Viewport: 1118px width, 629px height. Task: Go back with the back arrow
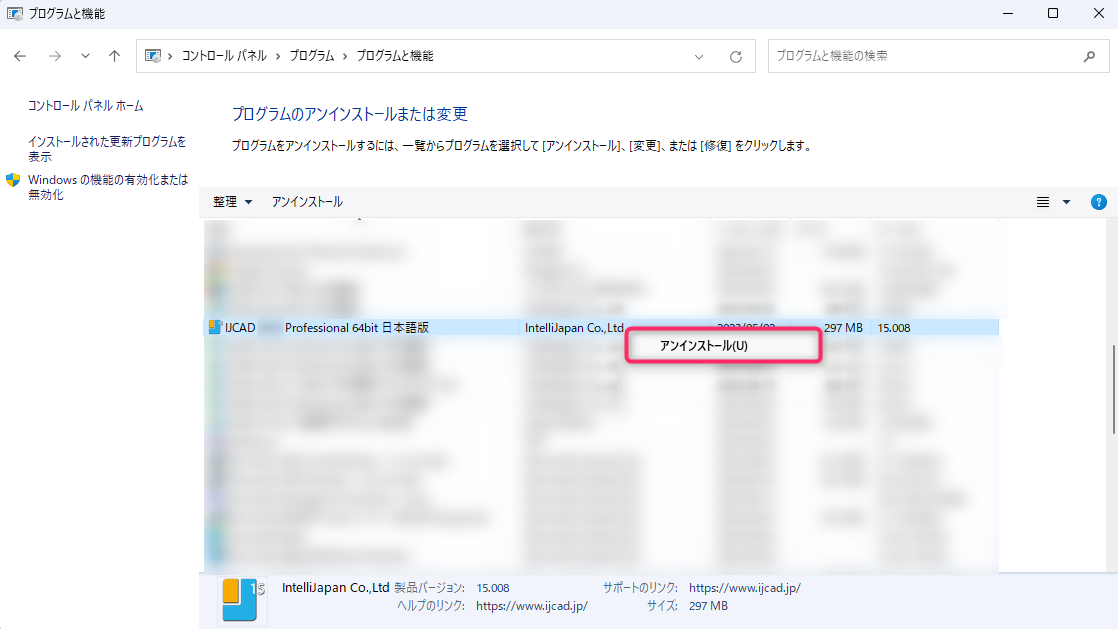pos(20,56)
